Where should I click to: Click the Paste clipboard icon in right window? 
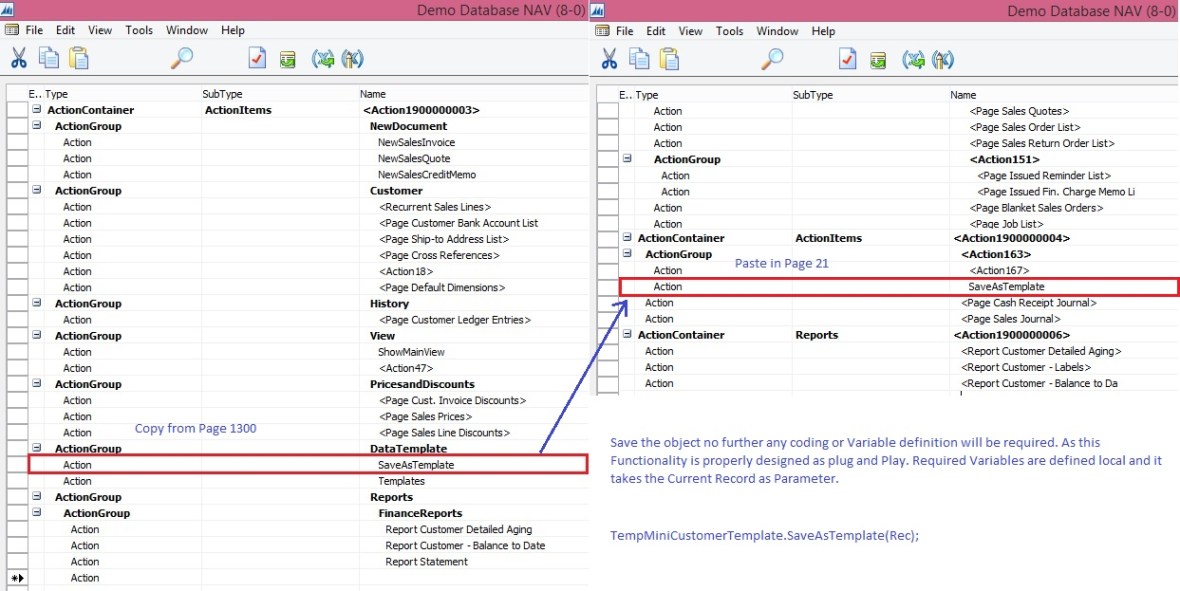(x=668, y=59)
